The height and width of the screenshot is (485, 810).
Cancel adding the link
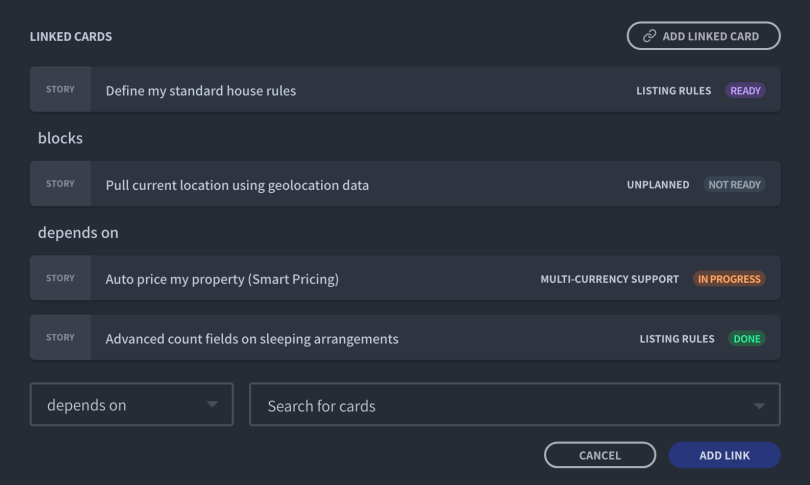600,455
